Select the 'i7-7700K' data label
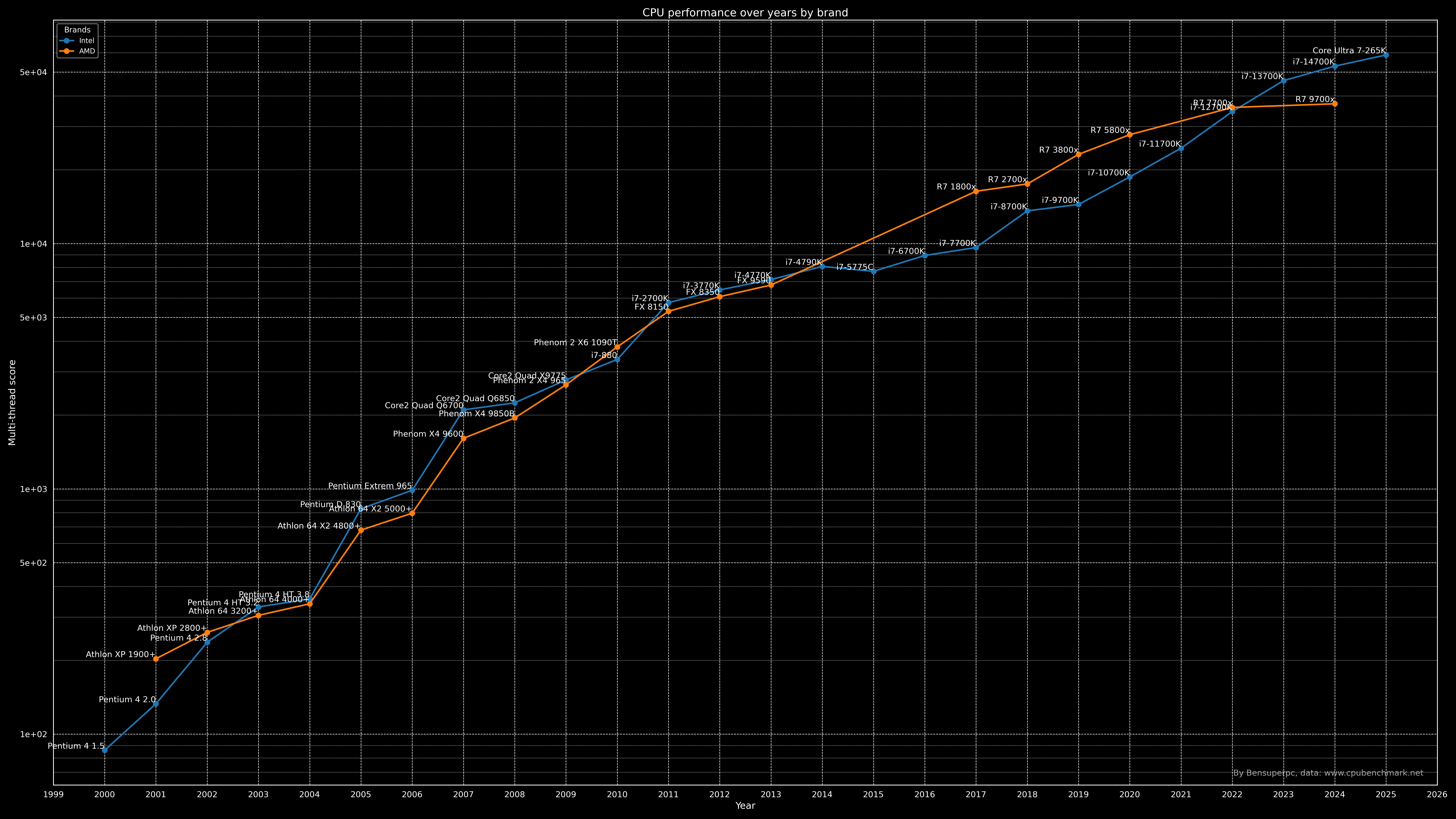The image size is (1456, 819). click(957, 244)
